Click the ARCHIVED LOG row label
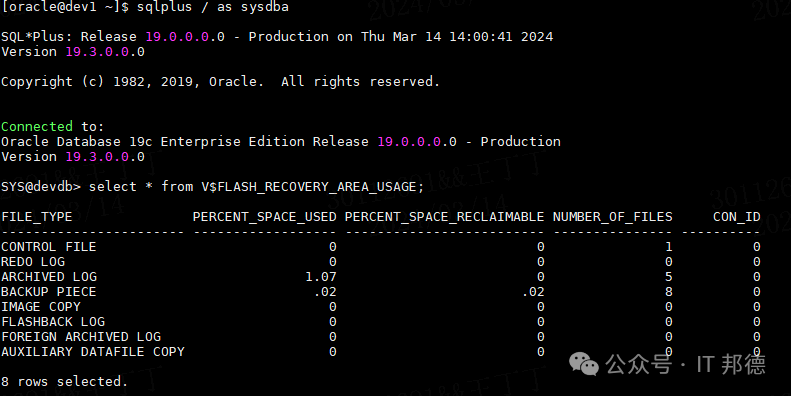 point(48,277)
